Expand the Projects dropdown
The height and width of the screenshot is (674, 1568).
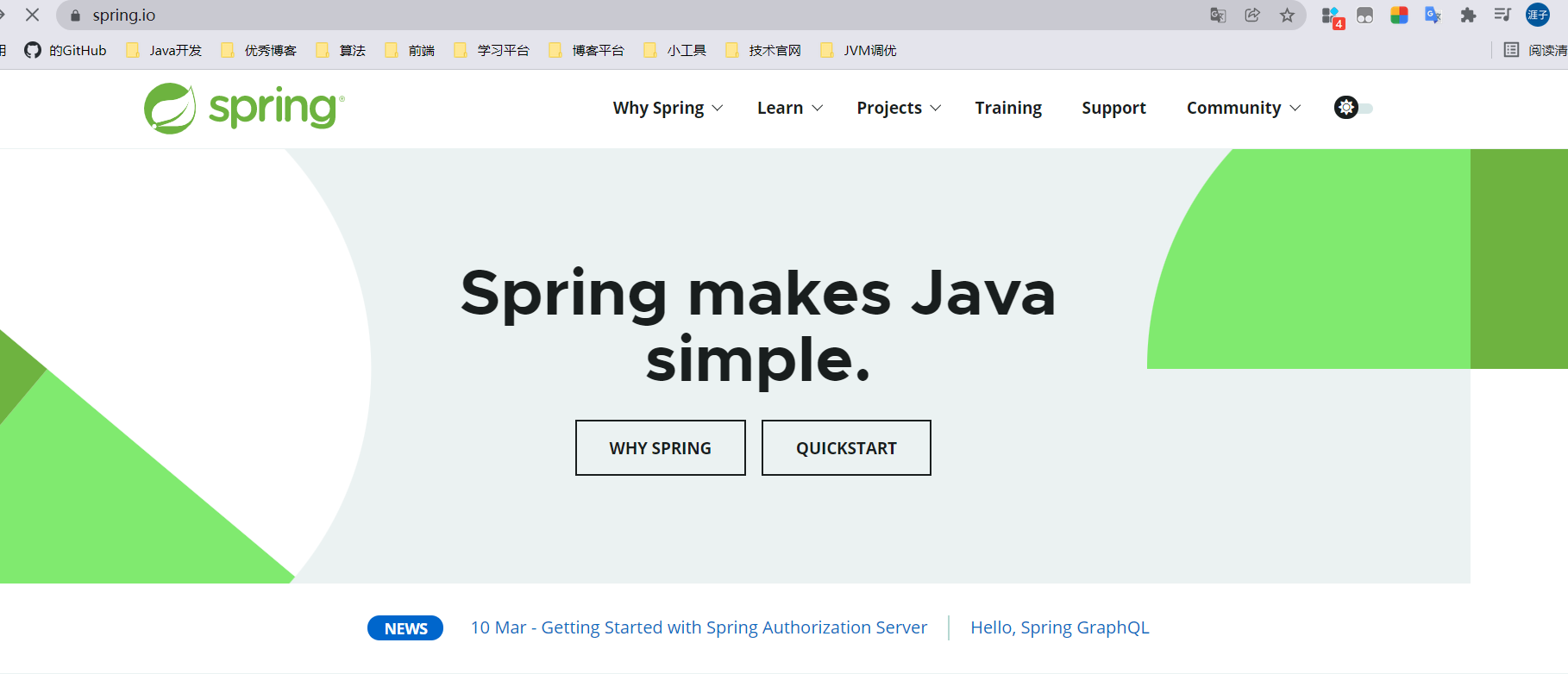[899, 108]
